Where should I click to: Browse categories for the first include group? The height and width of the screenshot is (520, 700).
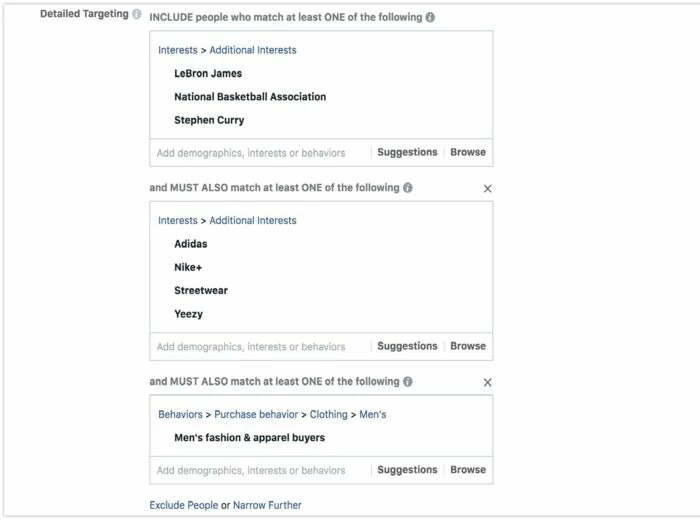(x=468, y=152)
